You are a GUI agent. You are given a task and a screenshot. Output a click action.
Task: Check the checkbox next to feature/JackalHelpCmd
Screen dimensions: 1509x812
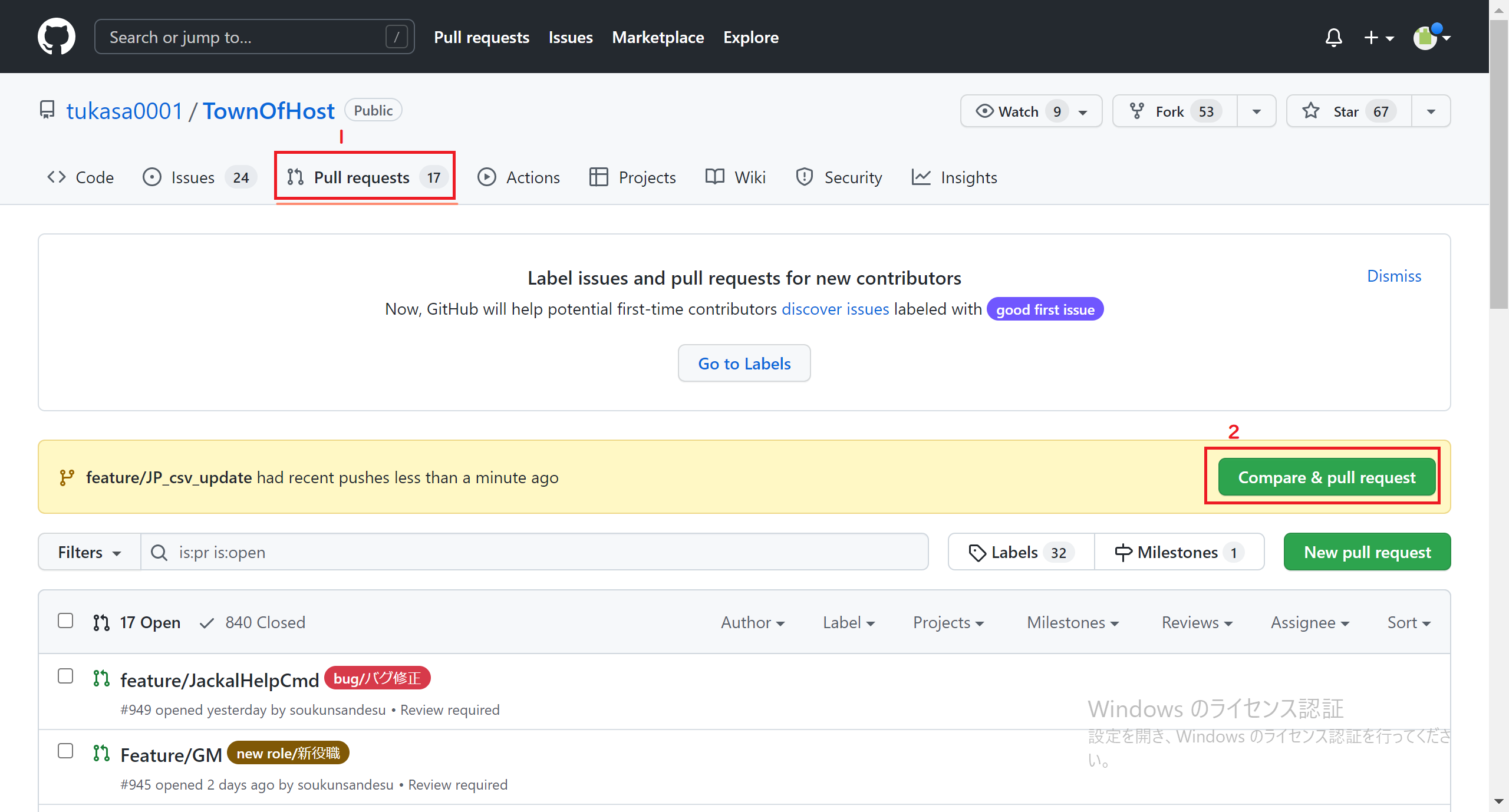65,676
